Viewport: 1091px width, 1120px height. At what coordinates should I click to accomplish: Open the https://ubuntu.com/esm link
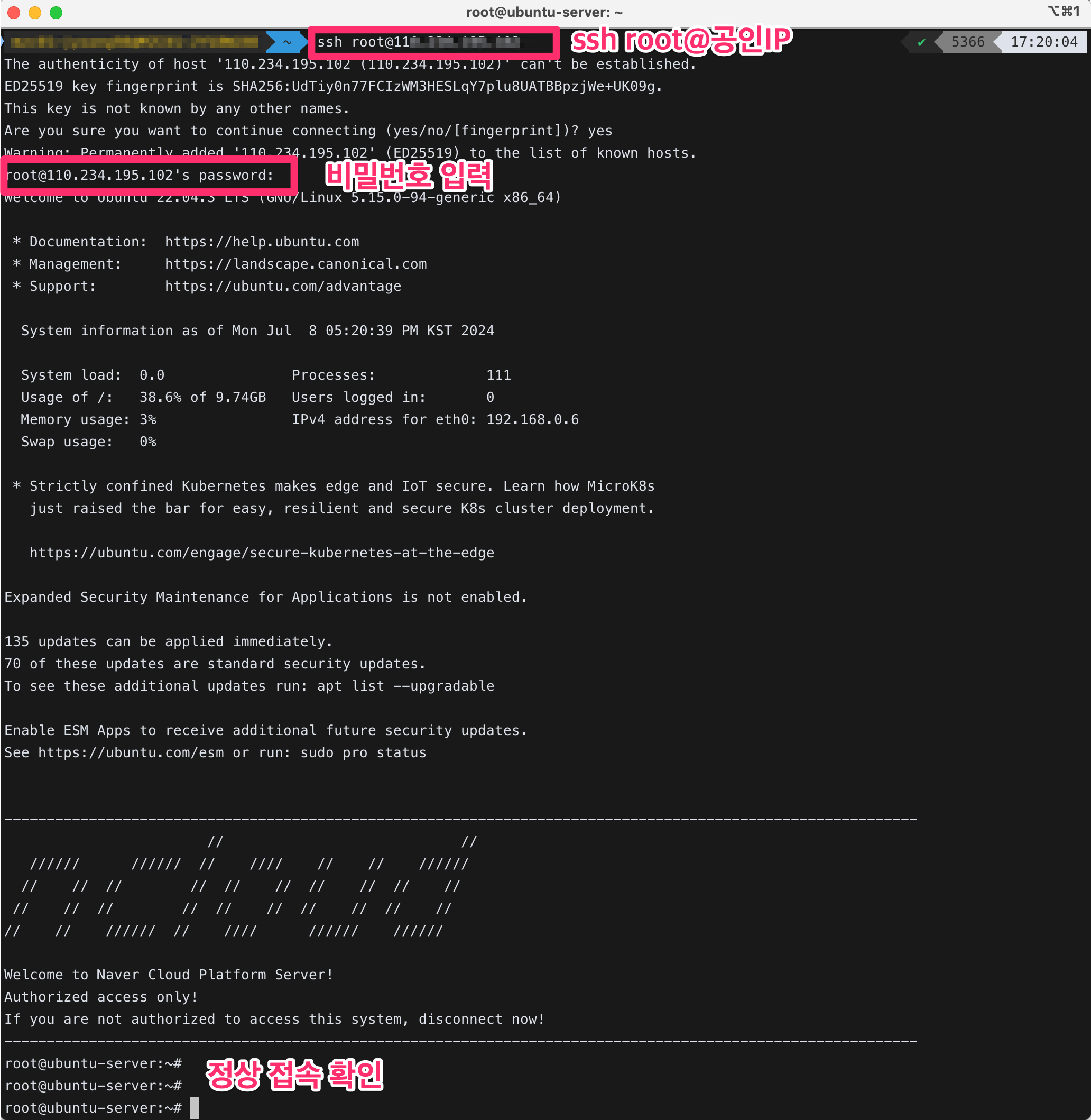pyautogui.click(x=131, y=753)
